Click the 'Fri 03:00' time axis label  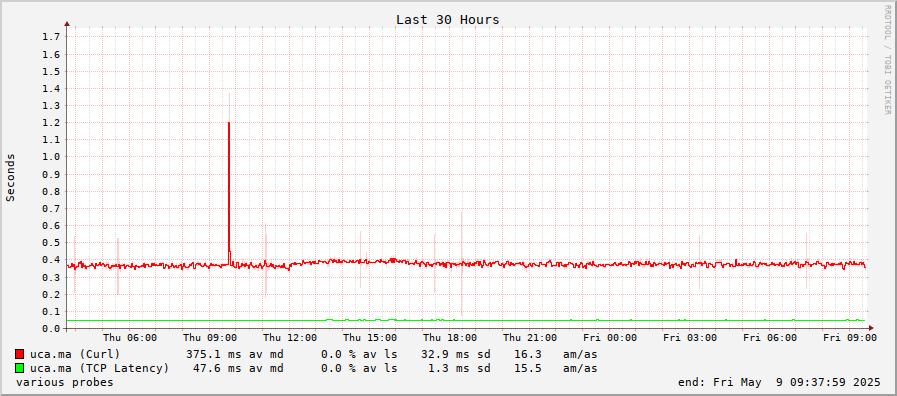(690, 338)
